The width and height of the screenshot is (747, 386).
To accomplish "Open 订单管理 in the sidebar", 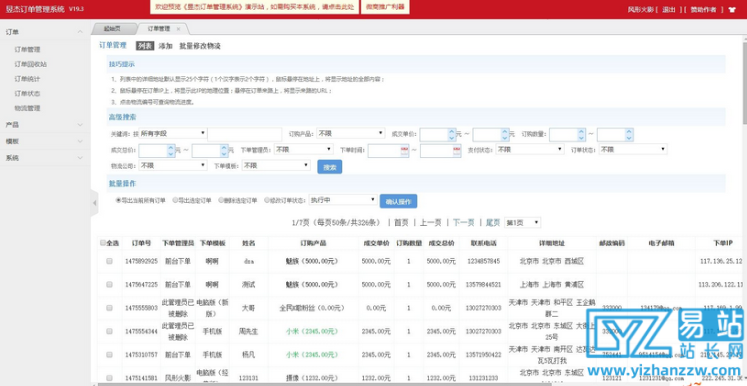I will [x=28, y=50].
